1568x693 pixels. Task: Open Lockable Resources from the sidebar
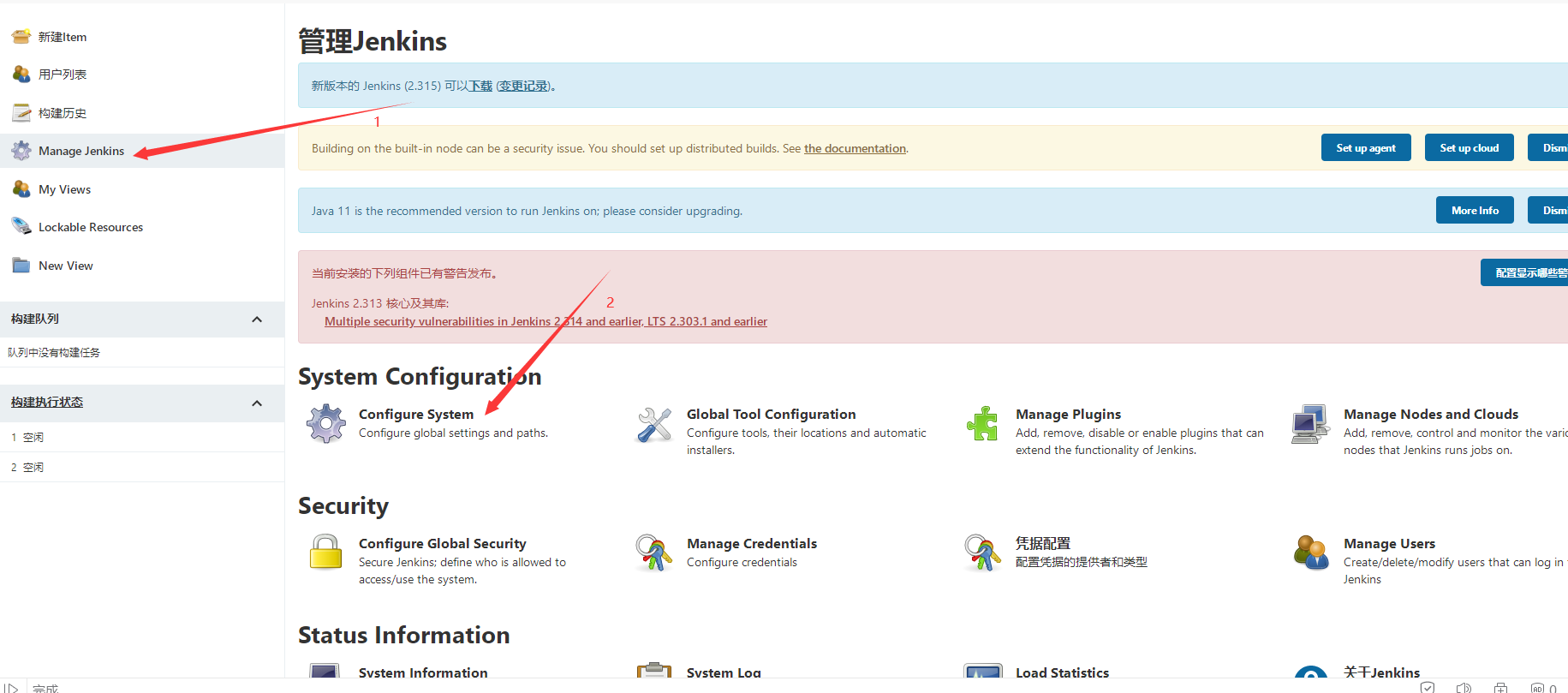91,227
